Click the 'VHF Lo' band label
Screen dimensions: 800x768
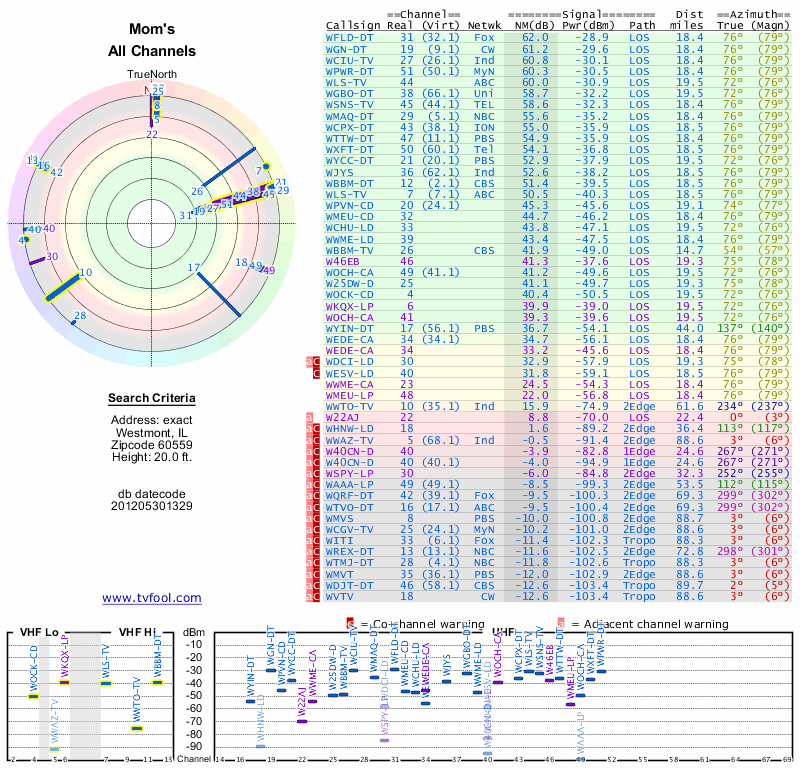coord(39,632)
